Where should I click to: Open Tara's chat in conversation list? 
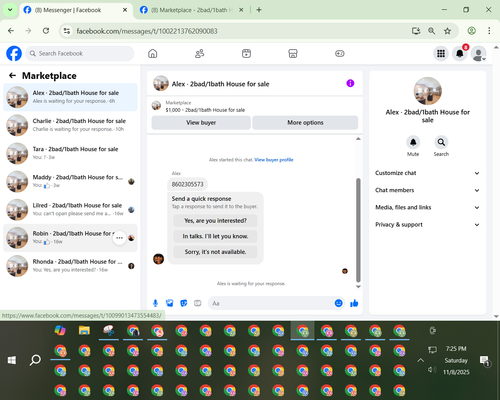(70, 153)
